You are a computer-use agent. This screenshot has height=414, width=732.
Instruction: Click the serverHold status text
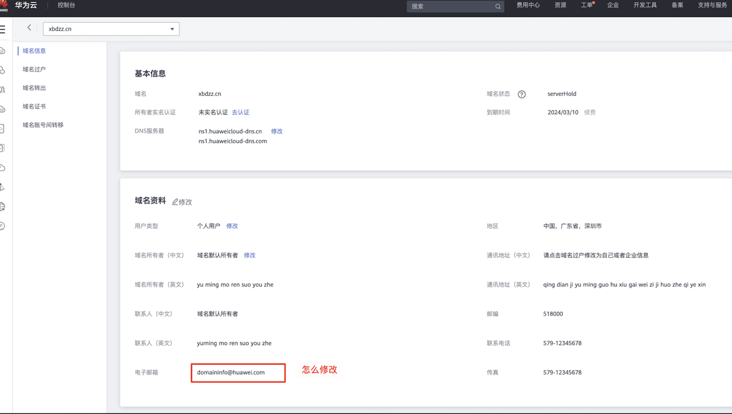562,94
